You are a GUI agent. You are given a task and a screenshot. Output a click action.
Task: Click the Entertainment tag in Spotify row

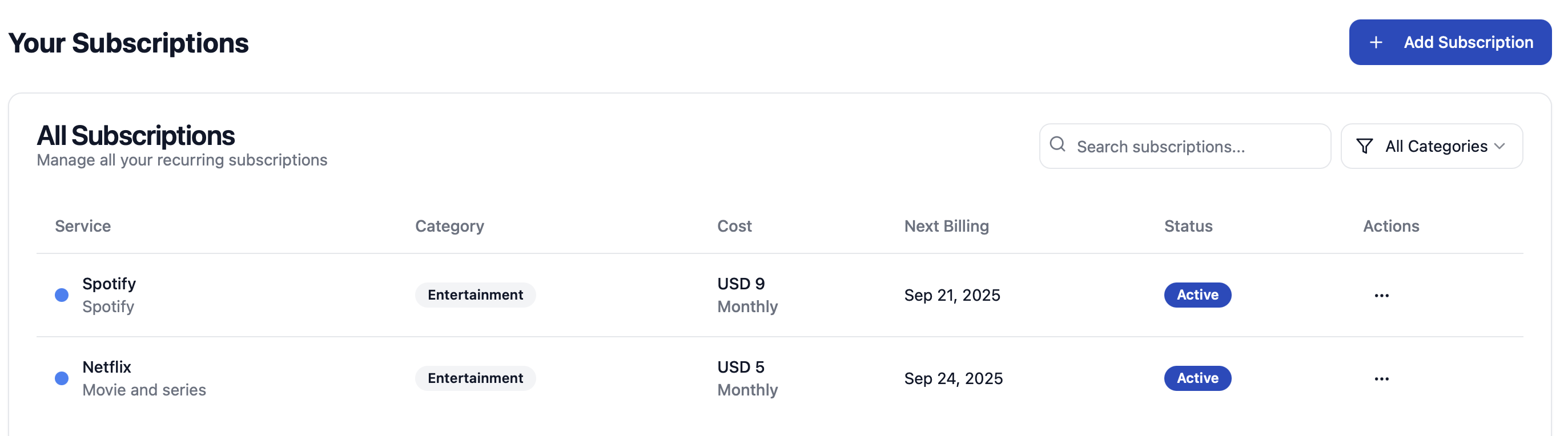[475, 295]
